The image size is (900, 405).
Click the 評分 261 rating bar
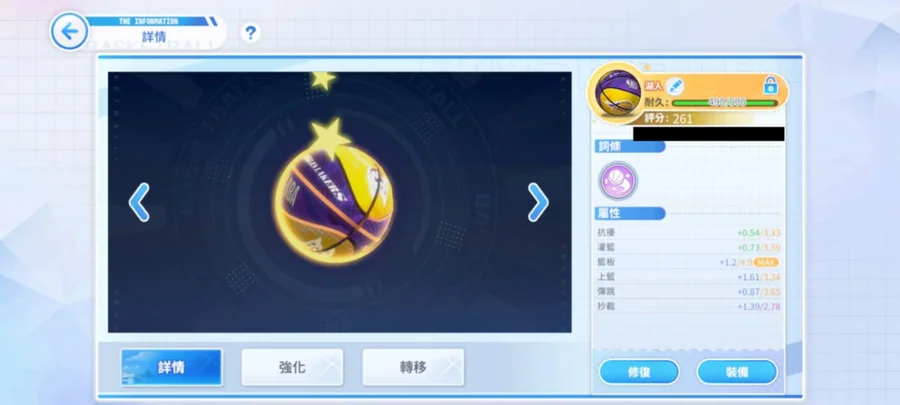click(697, 119)
